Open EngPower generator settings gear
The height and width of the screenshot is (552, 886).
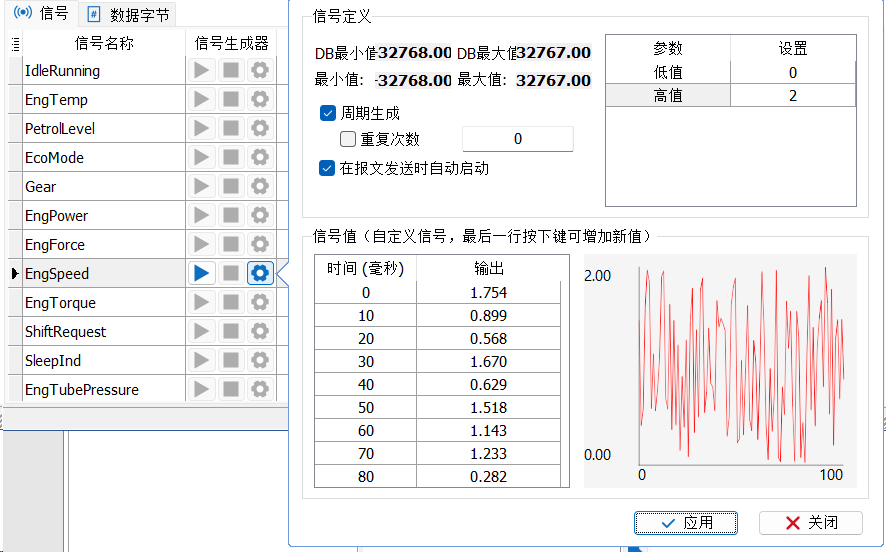click(x=260, y=215)
